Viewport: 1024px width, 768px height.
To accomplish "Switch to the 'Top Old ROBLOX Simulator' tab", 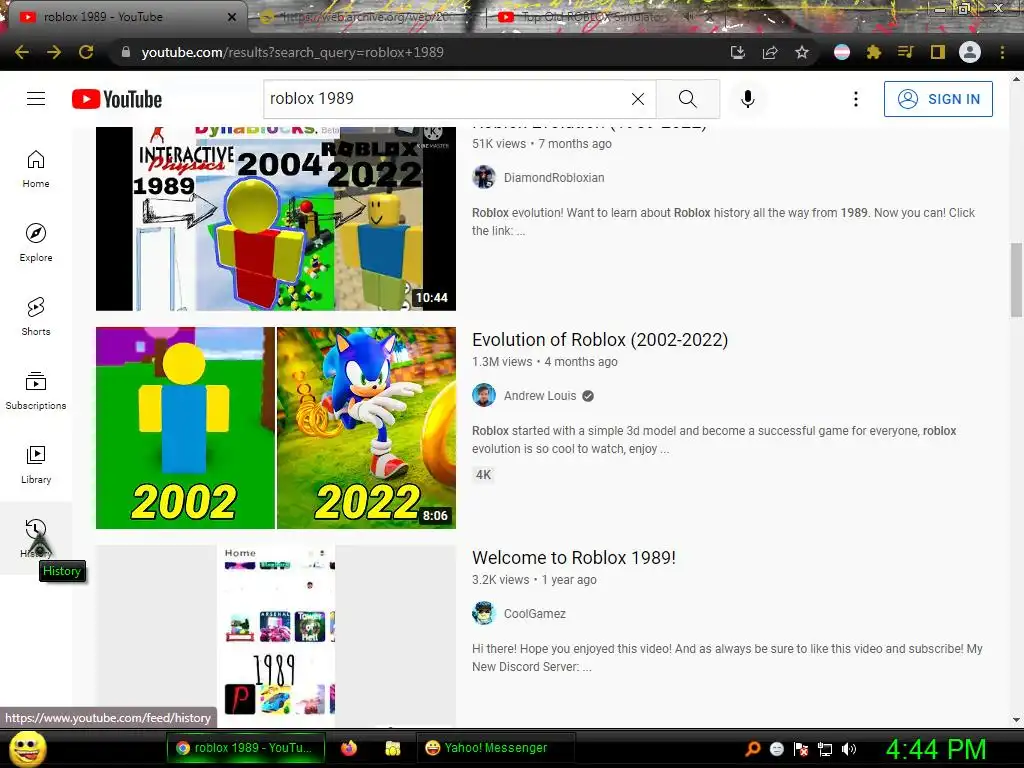I will [591, 17].
